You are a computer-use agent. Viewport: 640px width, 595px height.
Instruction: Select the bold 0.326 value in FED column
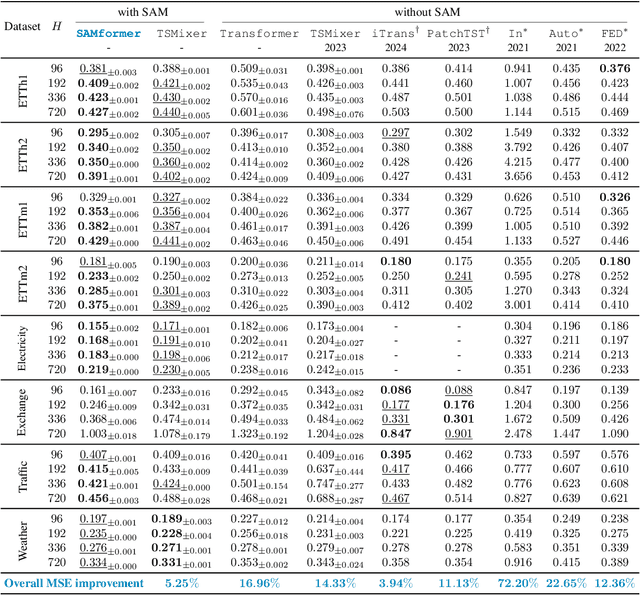point(615,197)
